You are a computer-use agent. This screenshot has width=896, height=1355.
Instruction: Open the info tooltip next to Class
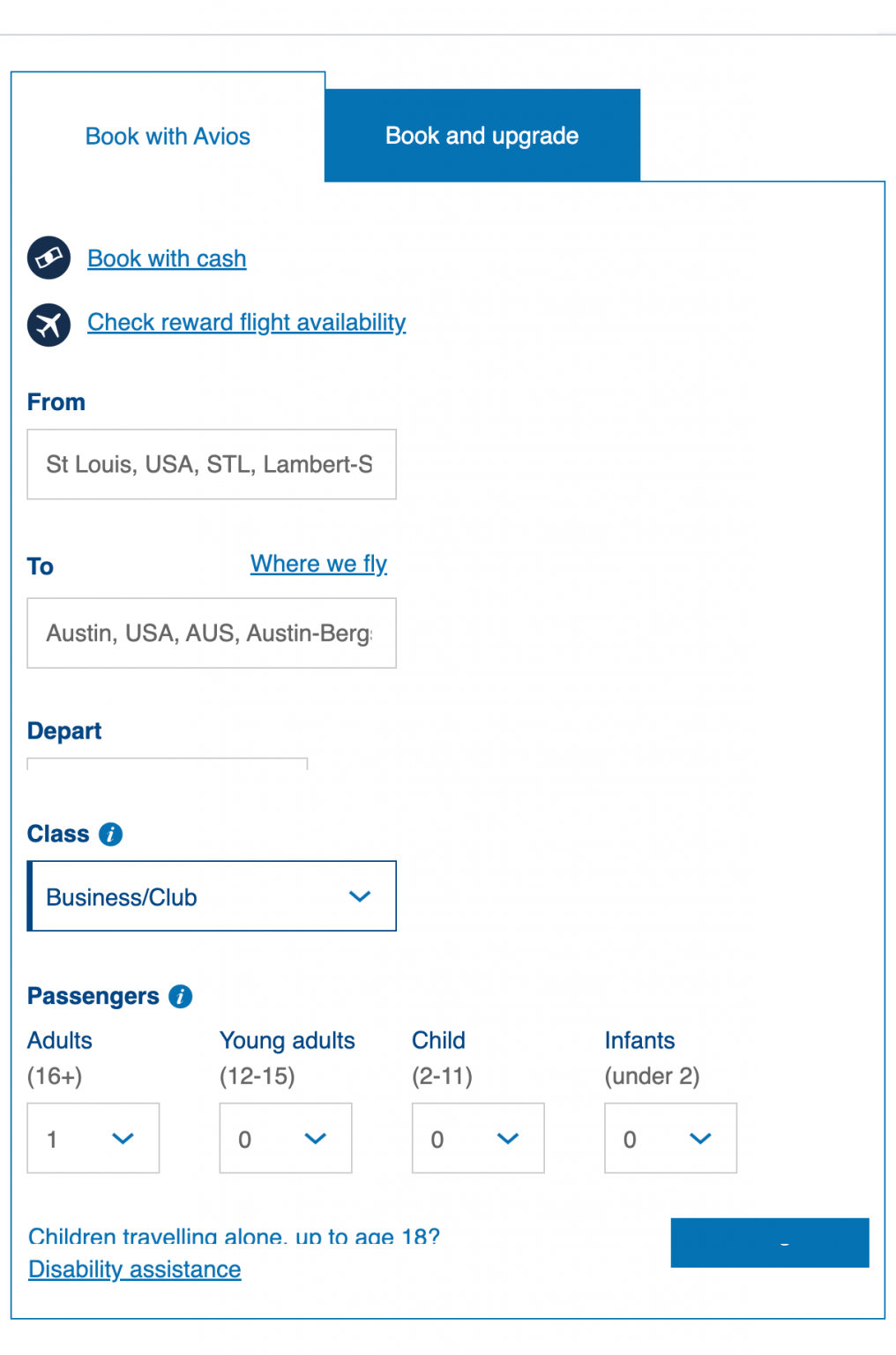[110, 834]
